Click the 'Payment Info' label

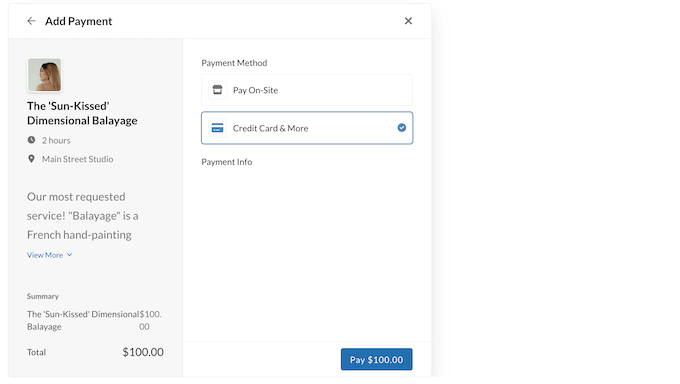(226, 162)
